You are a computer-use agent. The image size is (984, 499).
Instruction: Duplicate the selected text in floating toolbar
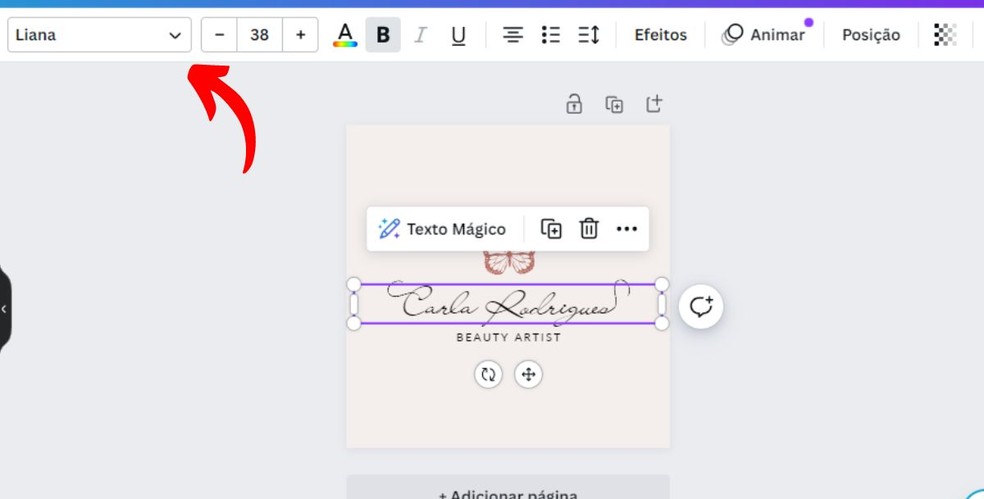[551, 229]
